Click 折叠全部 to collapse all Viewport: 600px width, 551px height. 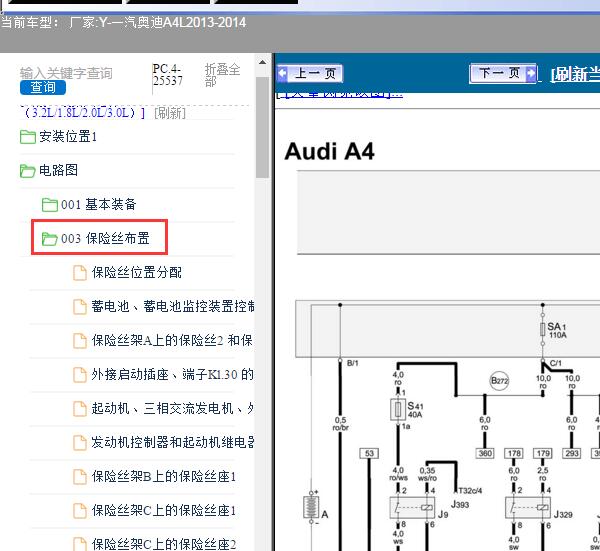point(222,75)
